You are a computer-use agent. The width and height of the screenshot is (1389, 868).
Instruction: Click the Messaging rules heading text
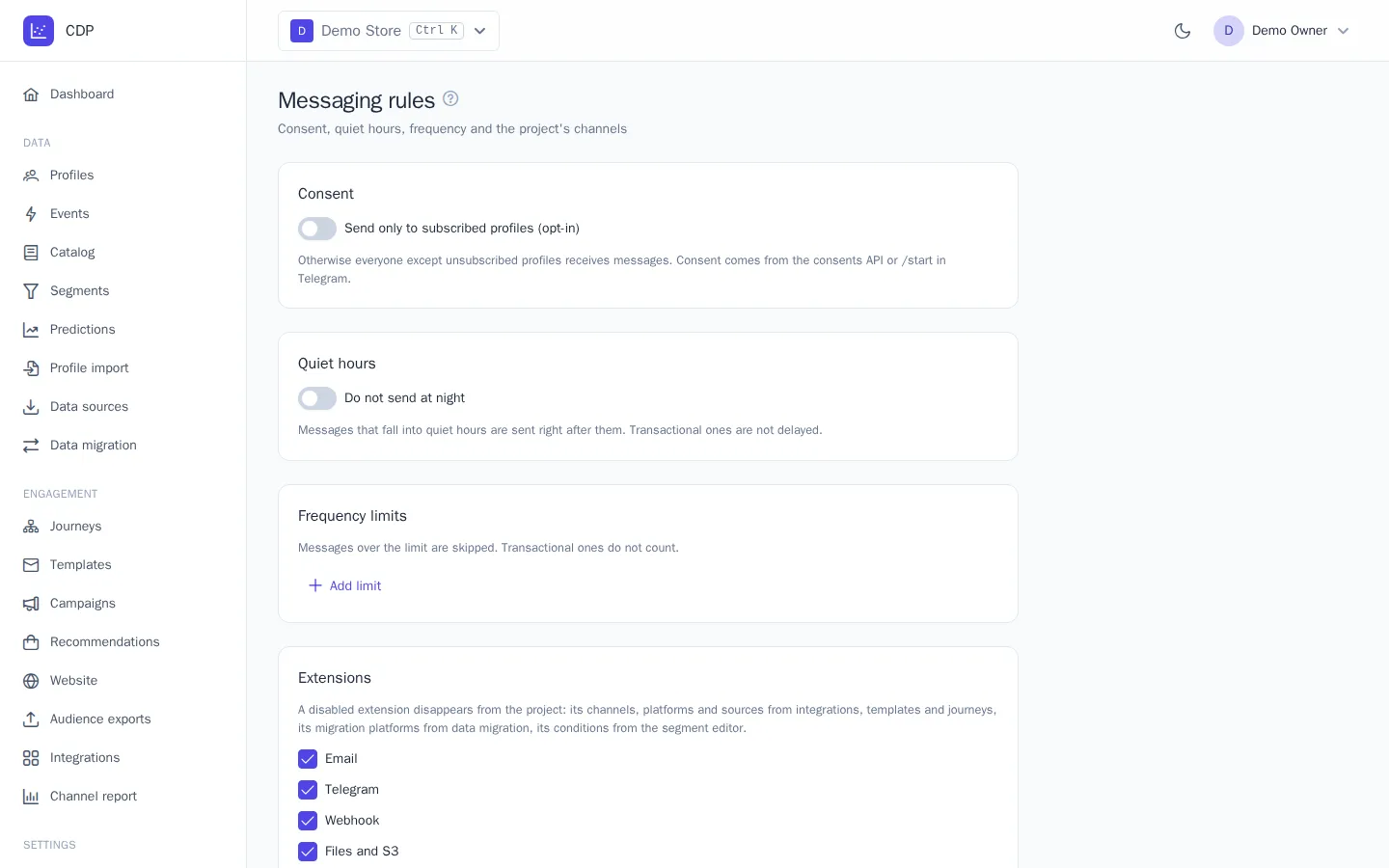[x=357, y=100]
